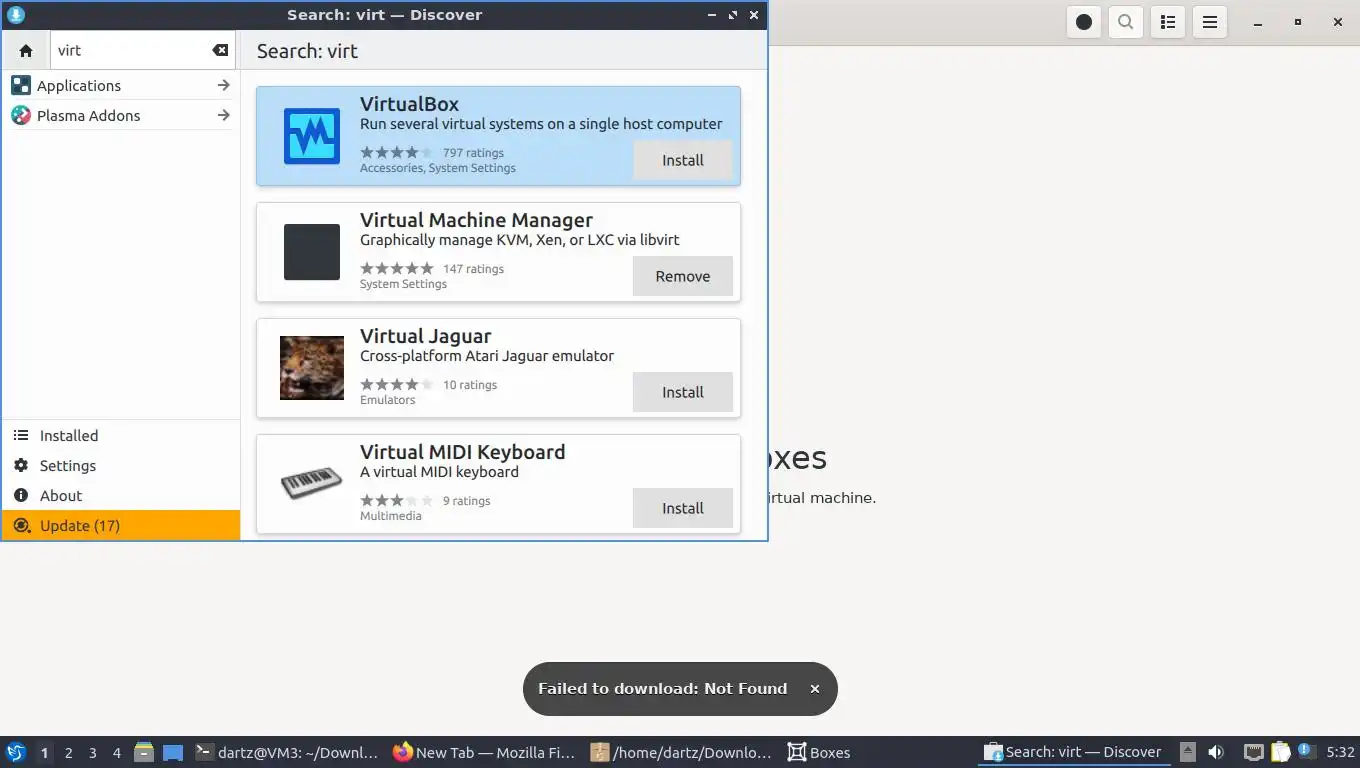Open the Virtual Jaguar title
This screenshot has height=768, width=1360.
[425, 336]
